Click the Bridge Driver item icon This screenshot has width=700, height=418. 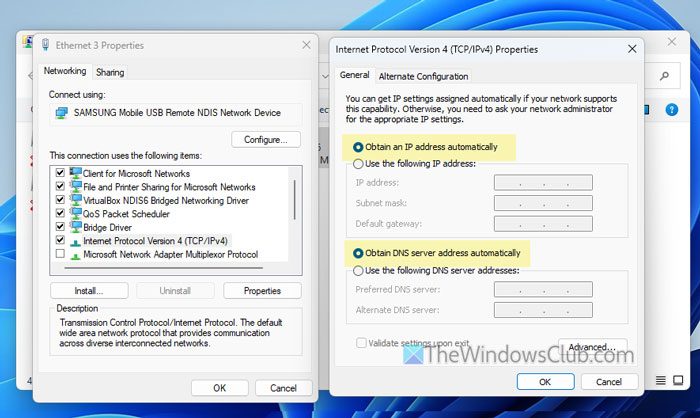click(75, 227)
